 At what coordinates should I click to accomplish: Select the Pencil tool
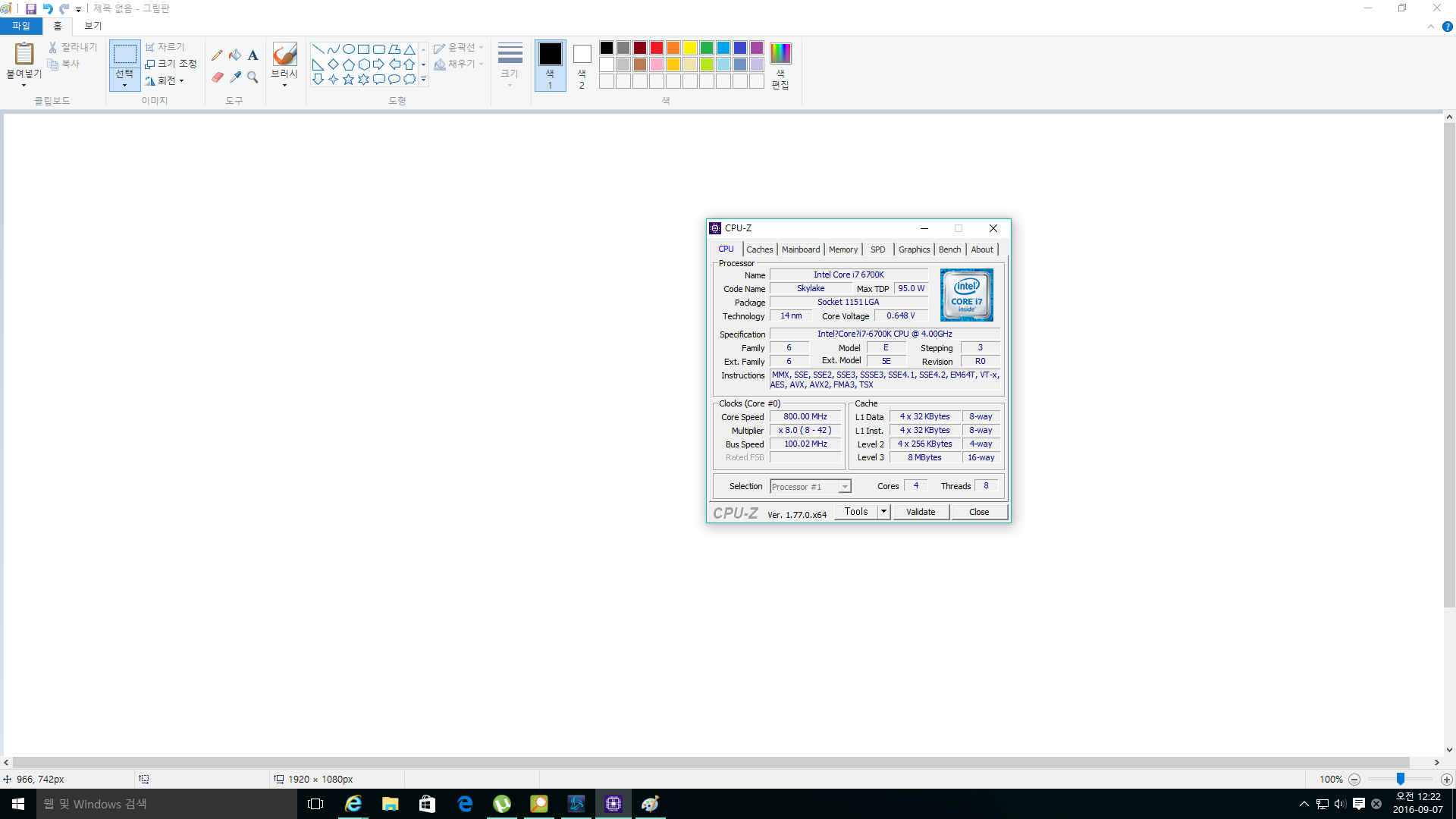(x=217, y=55)
